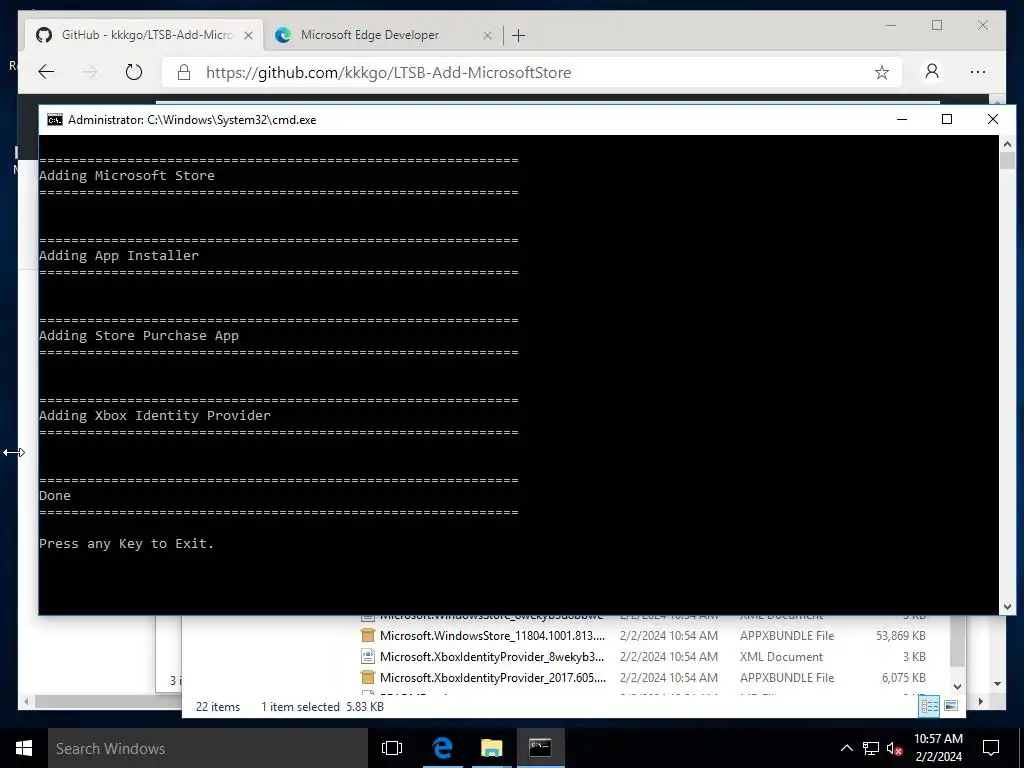1024x768 pixels.
Task: Close the Administrator cmd.exe window
Action: coord(993,120)
